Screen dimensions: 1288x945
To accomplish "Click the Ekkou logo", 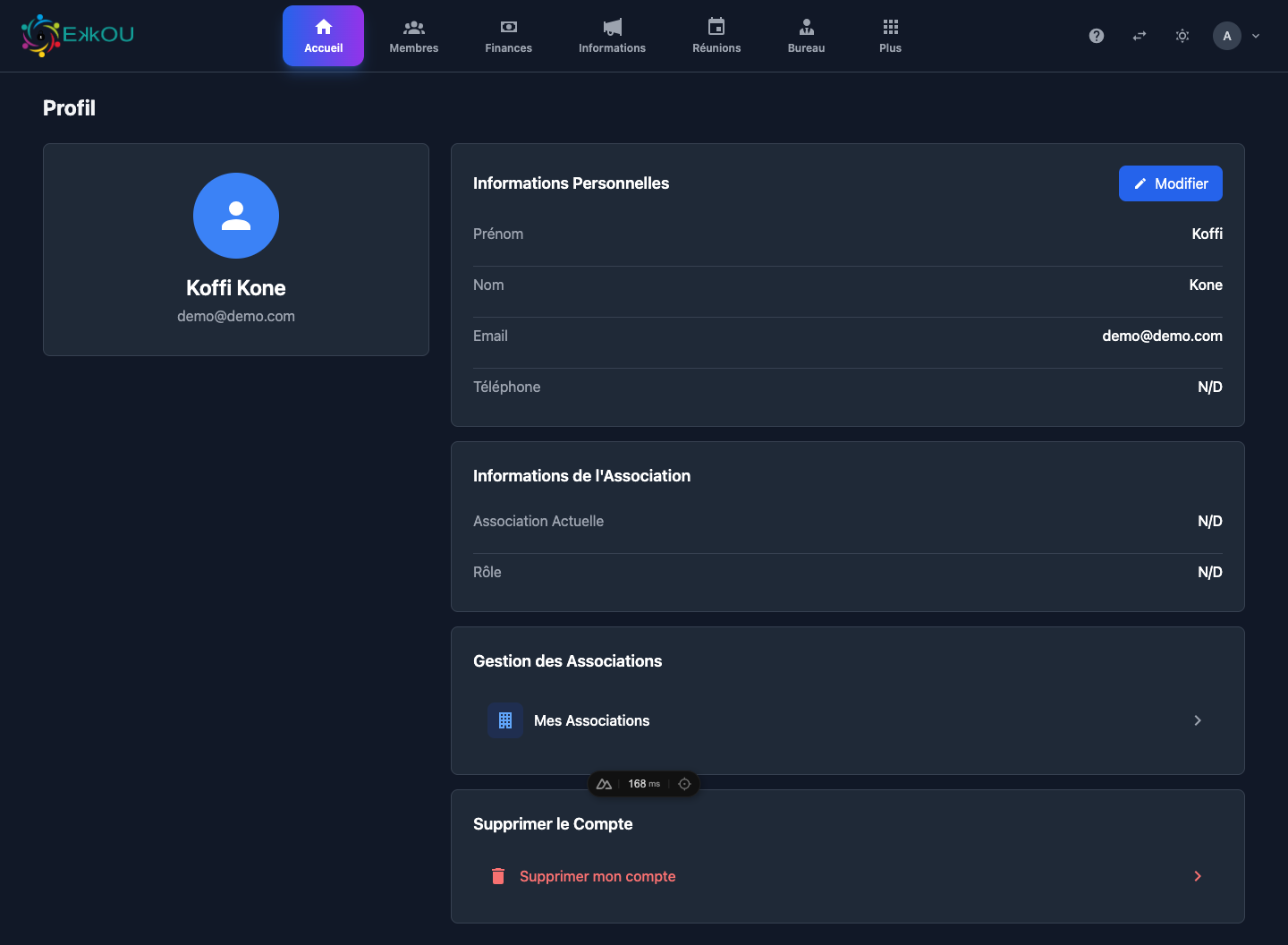I will pyautogui.click(x=78, y=36).
